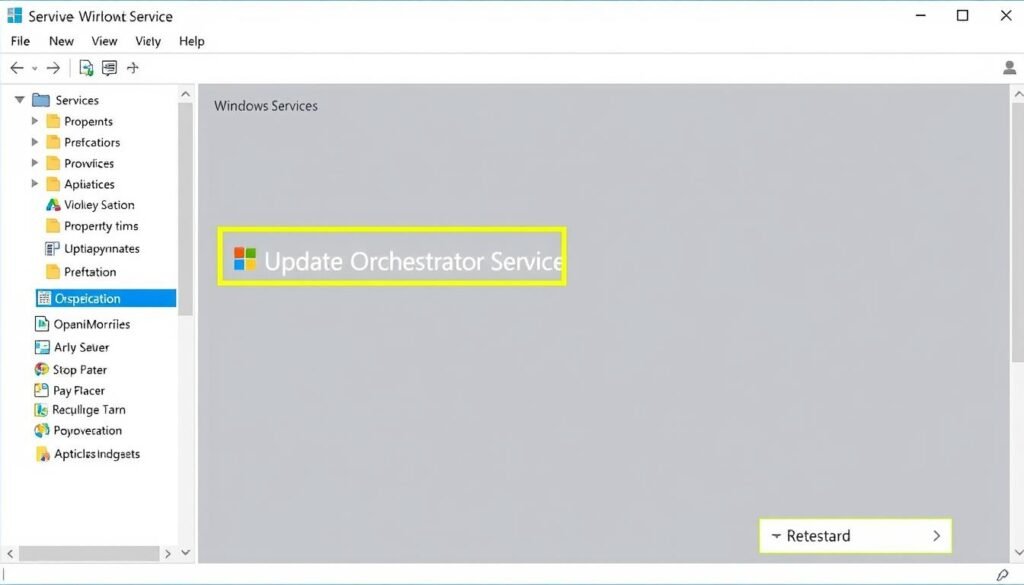Select Prefcatiors in the tree
1024x585 pixels.
coord(92,142)
